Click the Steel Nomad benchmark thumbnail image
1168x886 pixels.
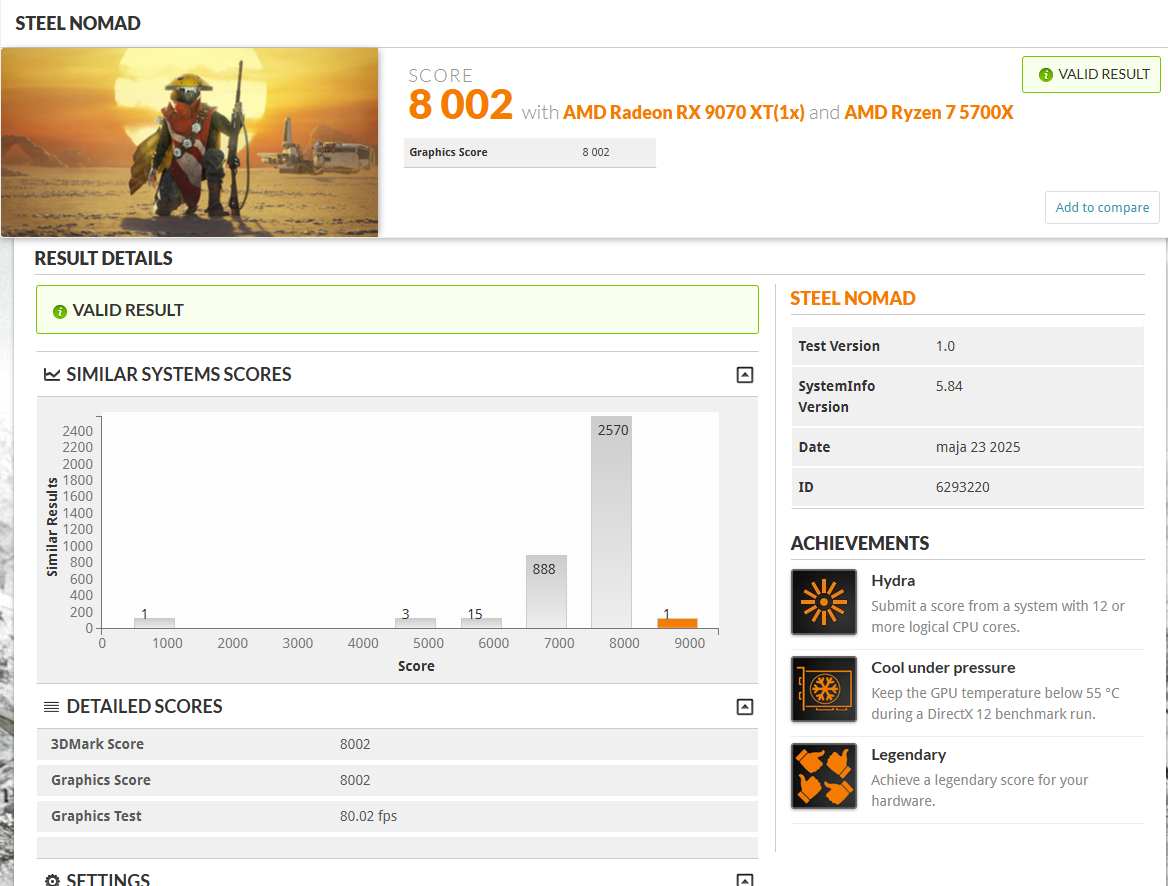click(x=190, y=142)
